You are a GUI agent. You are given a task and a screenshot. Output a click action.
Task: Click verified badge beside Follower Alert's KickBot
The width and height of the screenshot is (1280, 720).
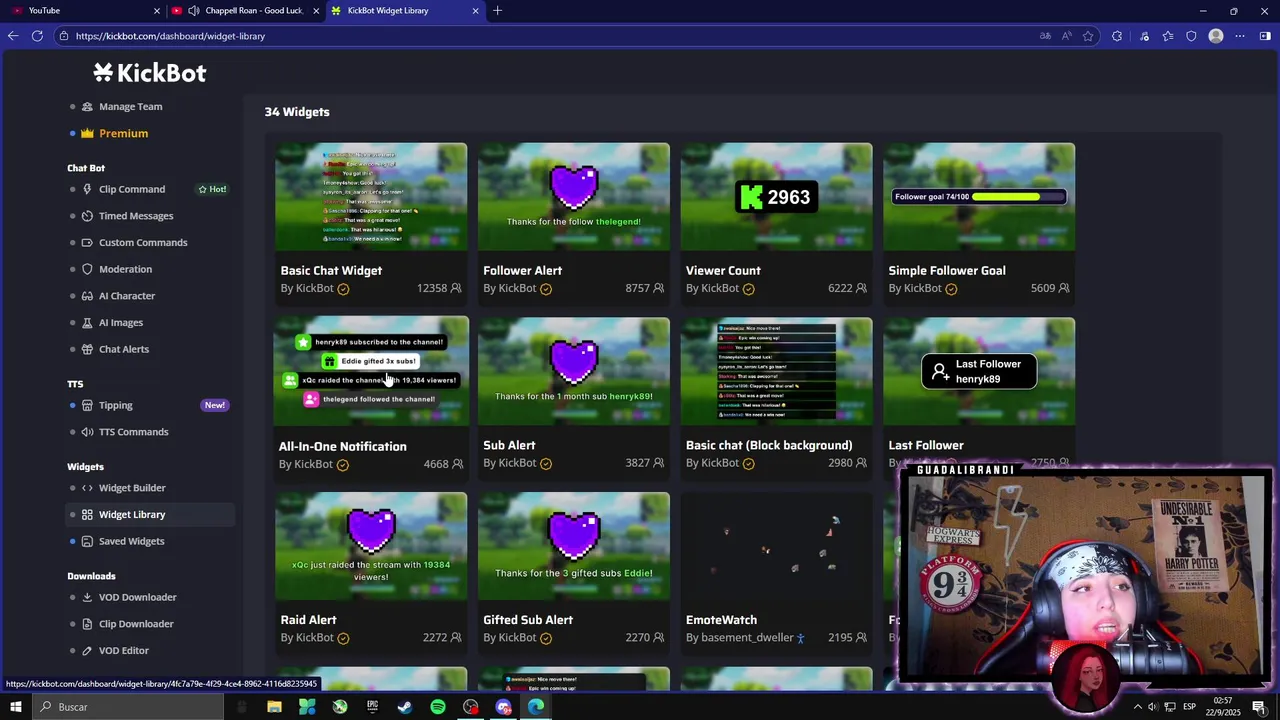point(546,289)
